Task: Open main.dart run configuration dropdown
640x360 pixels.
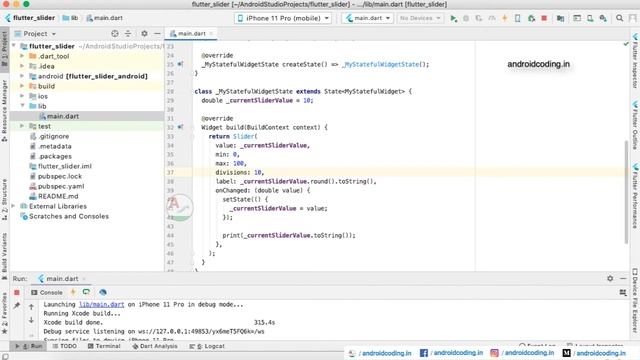Action: click(368, 18)
